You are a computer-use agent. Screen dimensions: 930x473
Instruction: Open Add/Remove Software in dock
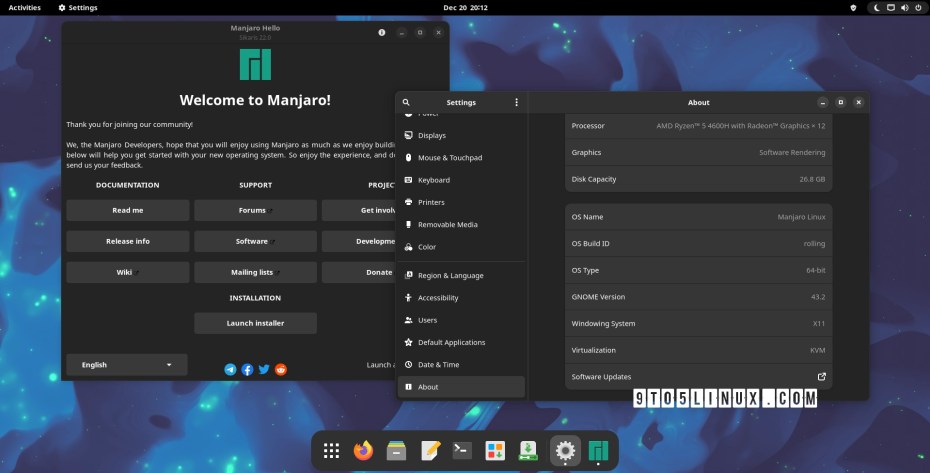[x=495, y=450]
